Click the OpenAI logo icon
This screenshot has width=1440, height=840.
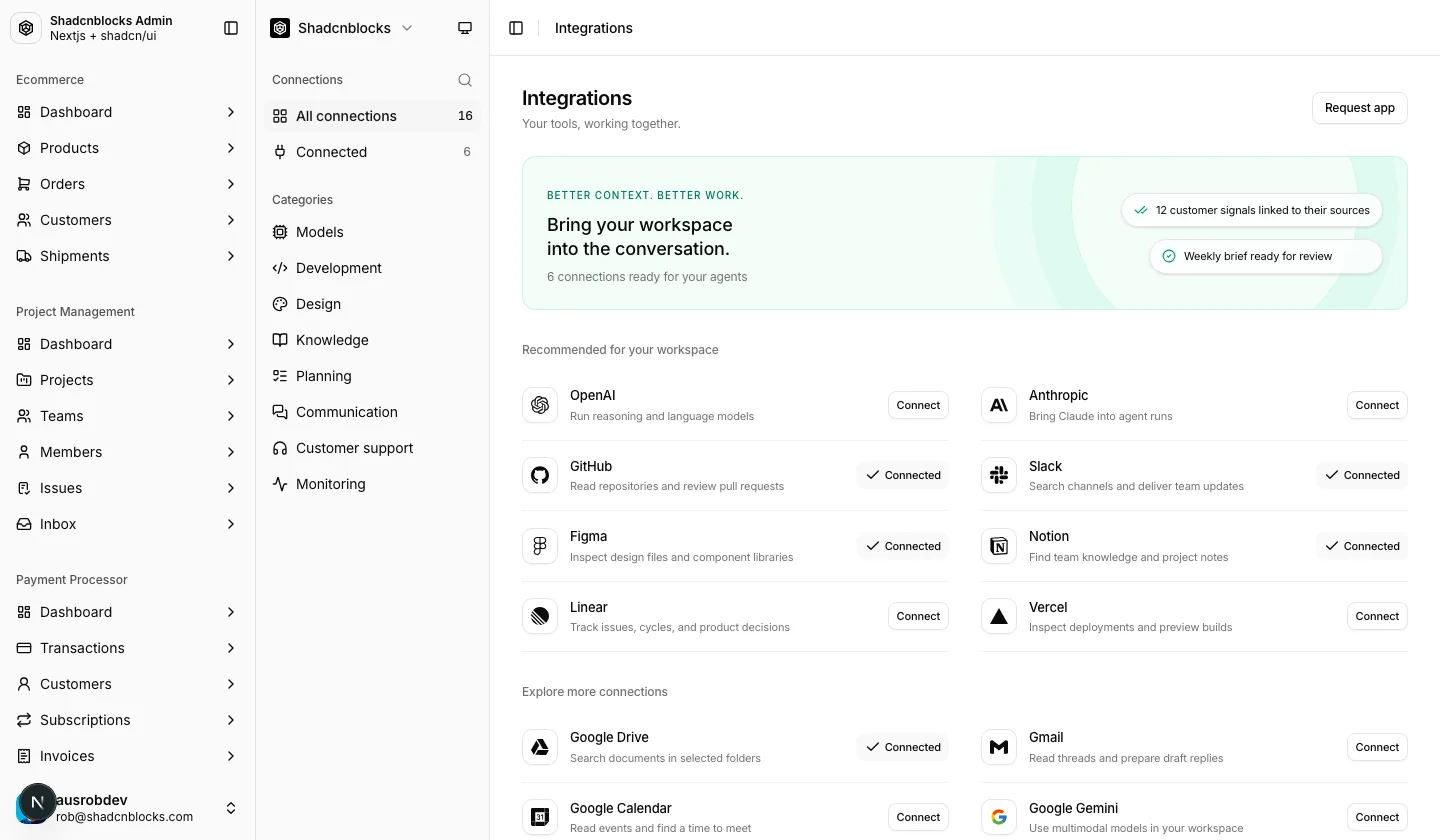click(540, 405)
